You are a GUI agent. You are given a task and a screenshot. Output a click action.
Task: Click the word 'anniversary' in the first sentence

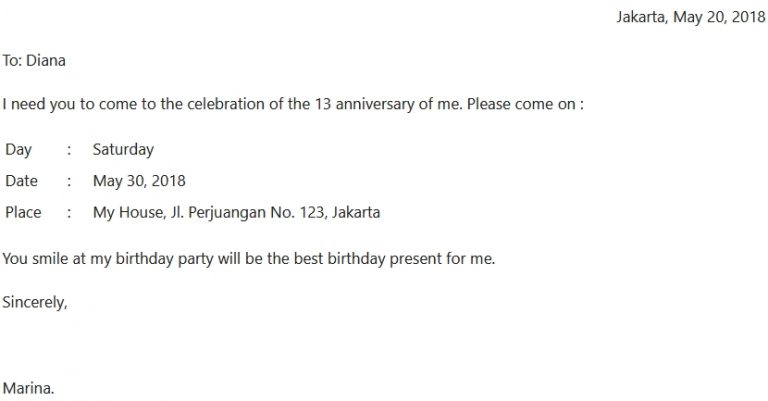375,104
